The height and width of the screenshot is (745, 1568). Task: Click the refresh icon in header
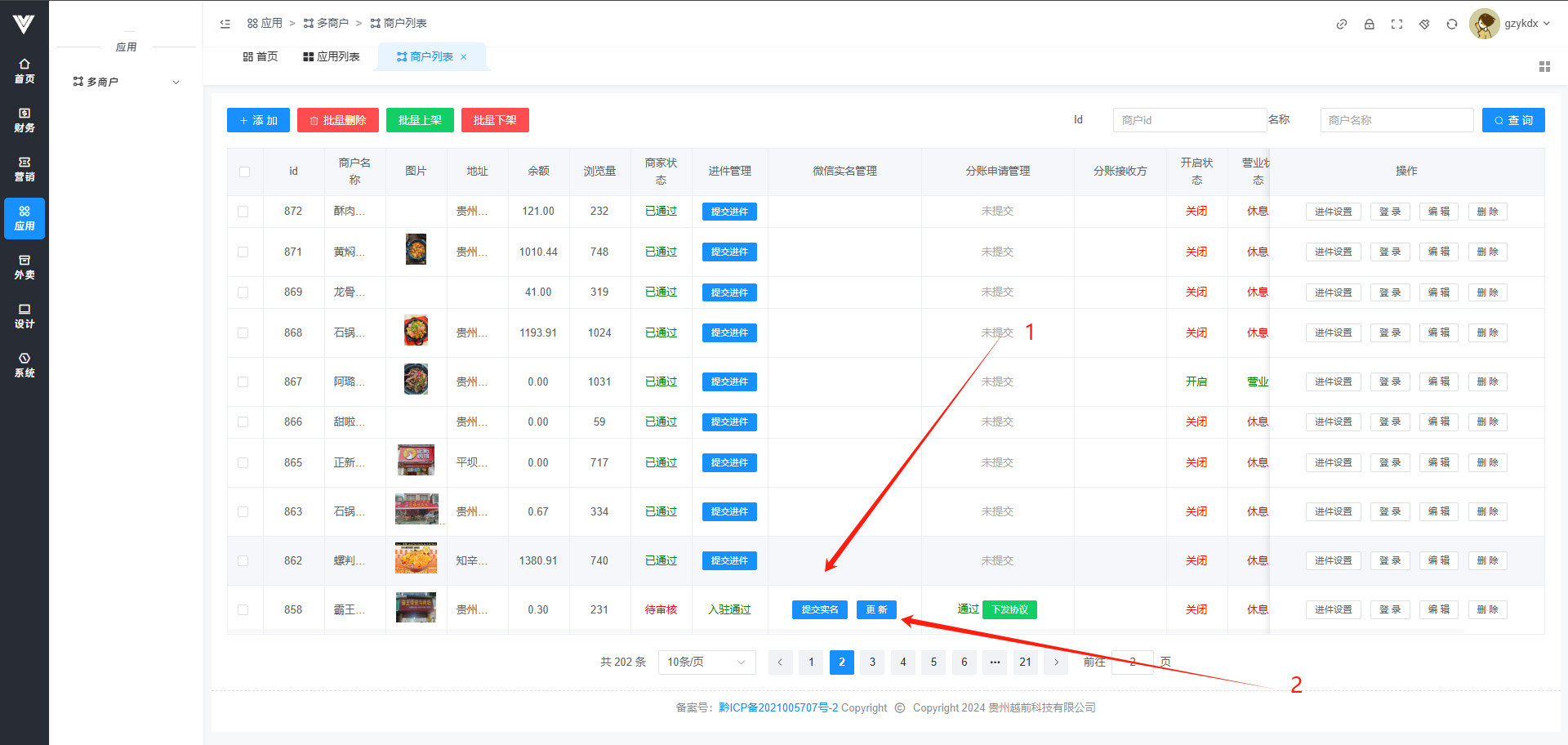coord(1451,25)
